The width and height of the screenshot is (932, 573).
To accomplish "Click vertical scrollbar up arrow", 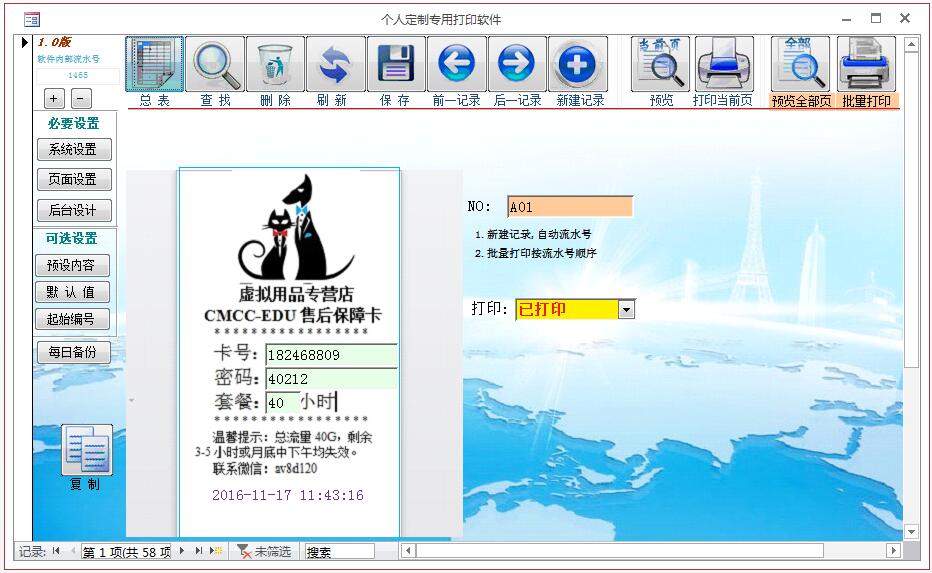I will (911, 44).
